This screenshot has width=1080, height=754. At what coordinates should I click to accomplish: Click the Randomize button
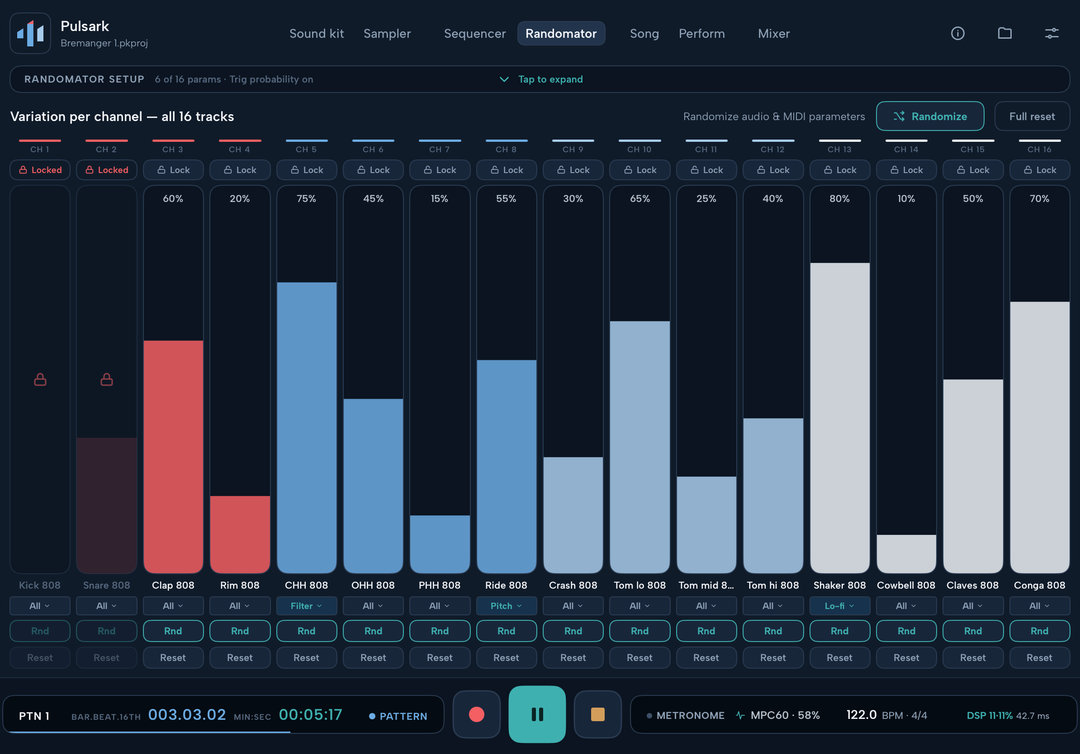pyautogui.click(x=930, y=116)
